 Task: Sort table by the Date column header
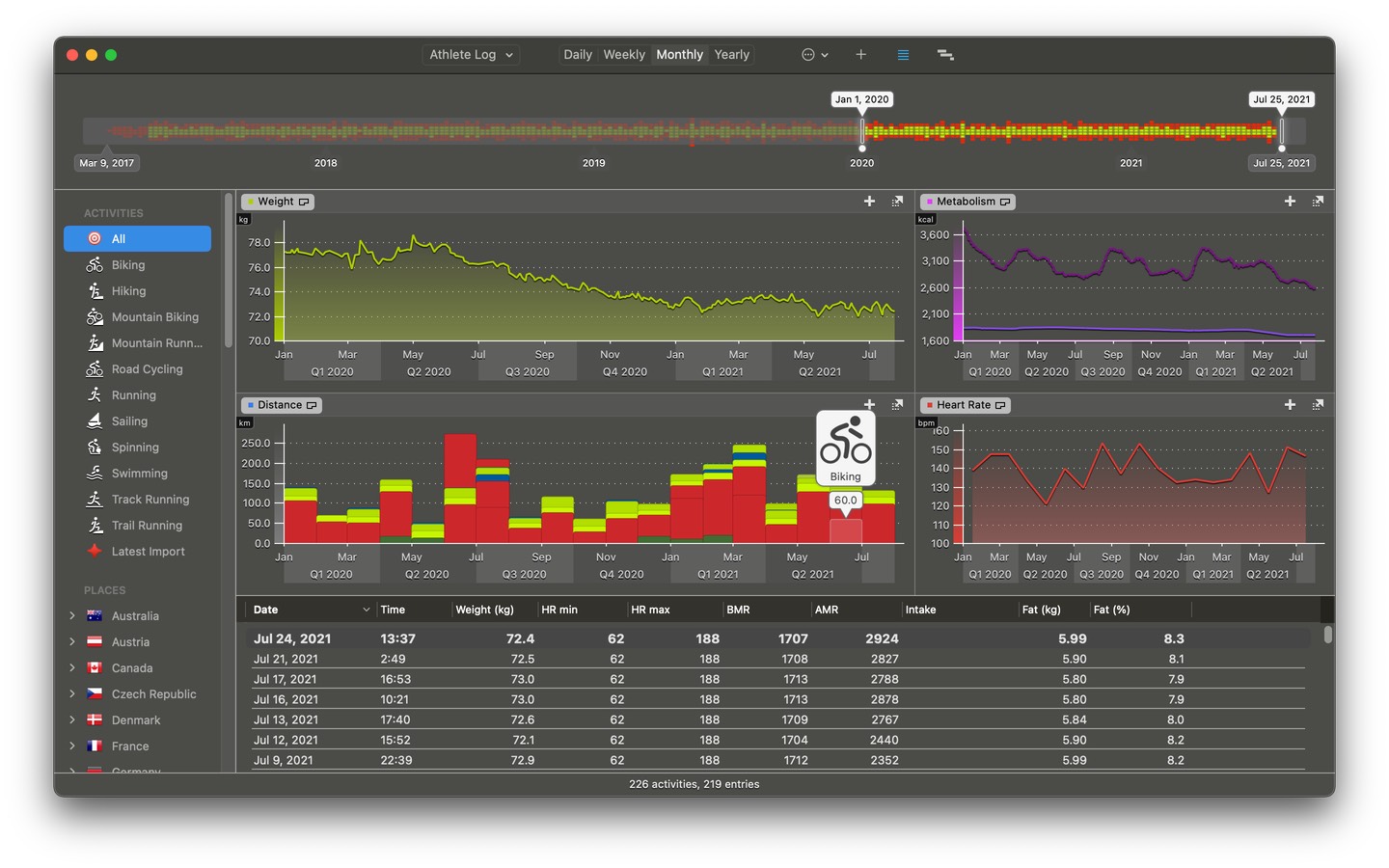tap(310, 610)
